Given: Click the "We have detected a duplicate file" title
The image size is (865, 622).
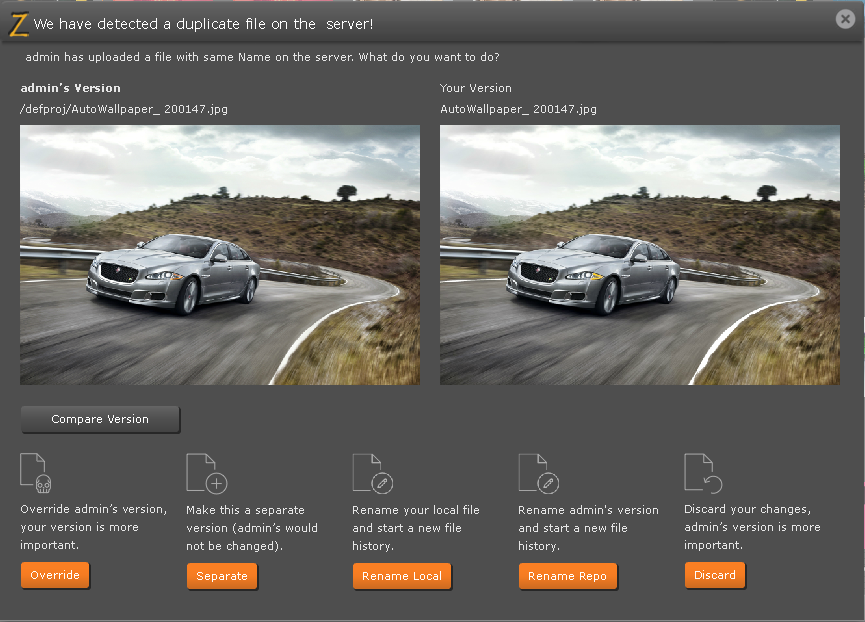Looking at the screenshot, I should [203, 24].
